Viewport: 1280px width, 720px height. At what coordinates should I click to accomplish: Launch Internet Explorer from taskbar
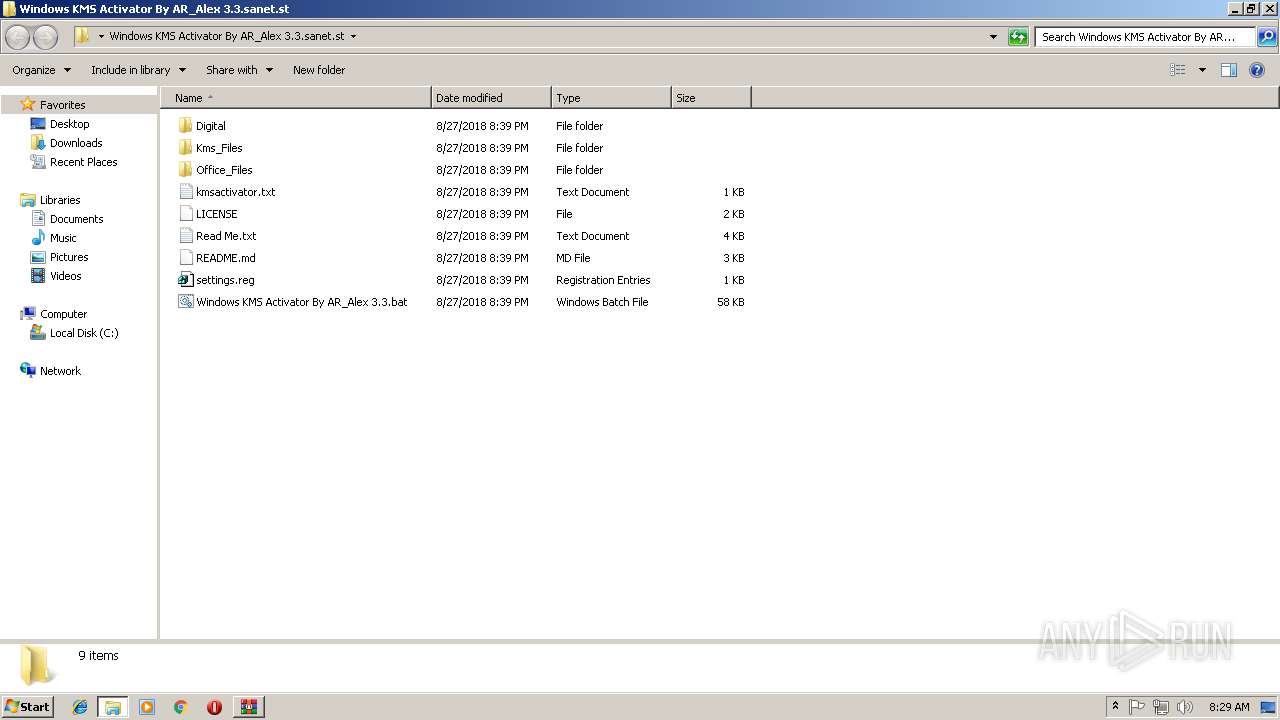point(80,707)
